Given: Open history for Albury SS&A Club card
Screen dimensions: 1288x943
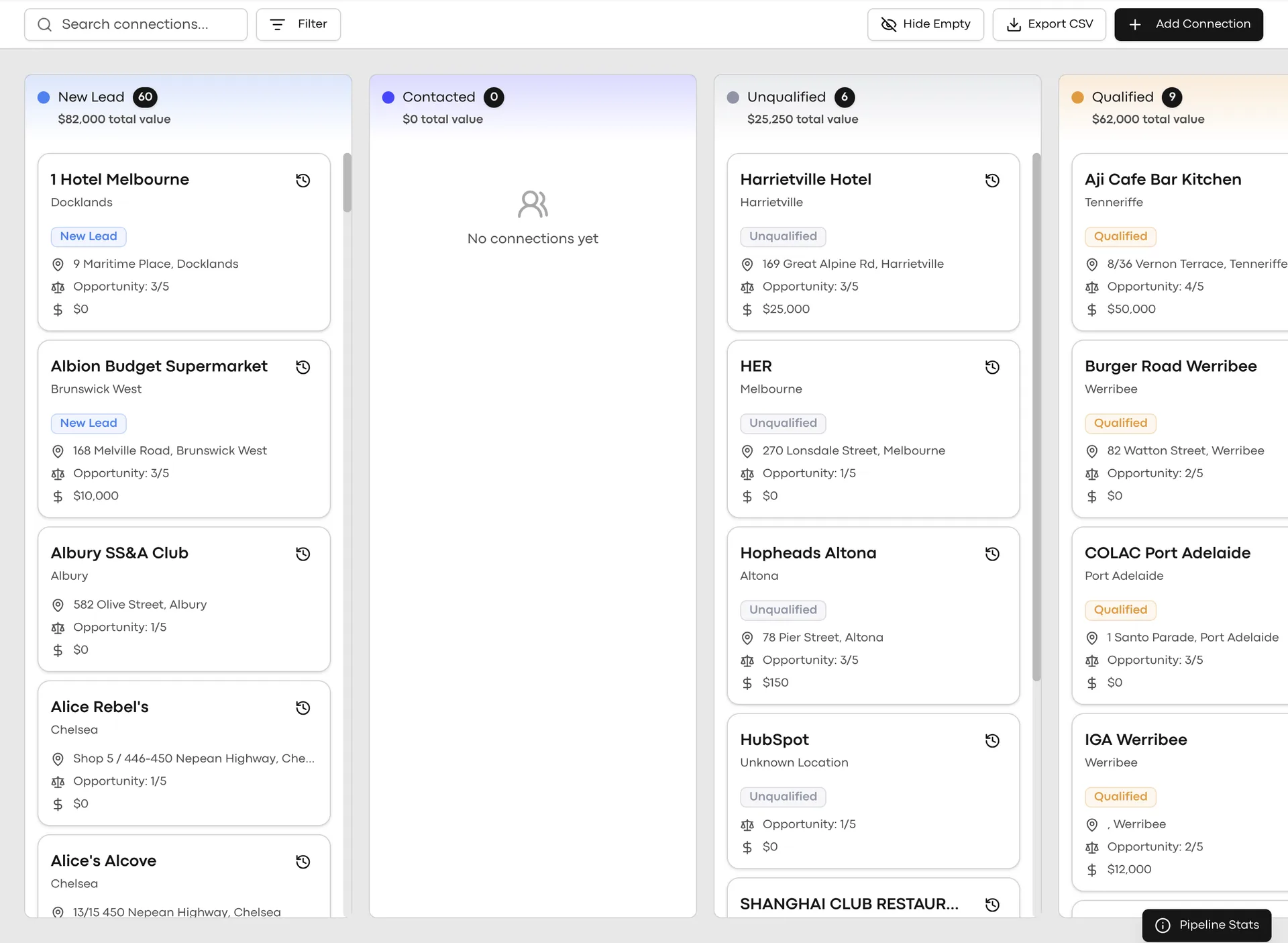Looking at the screenshot, I should (x=303, y=554).
